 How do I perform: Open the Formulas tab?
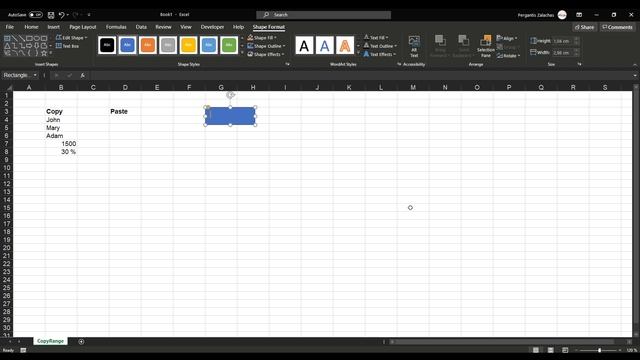coord(116,27)
